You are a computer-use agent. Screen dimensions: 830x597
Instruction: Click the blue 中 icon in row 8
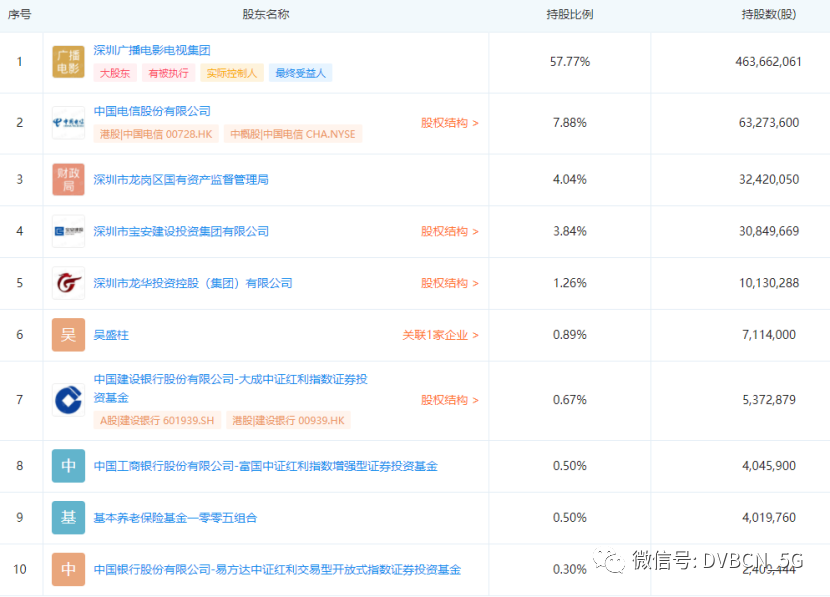click(x=68, y=466)
